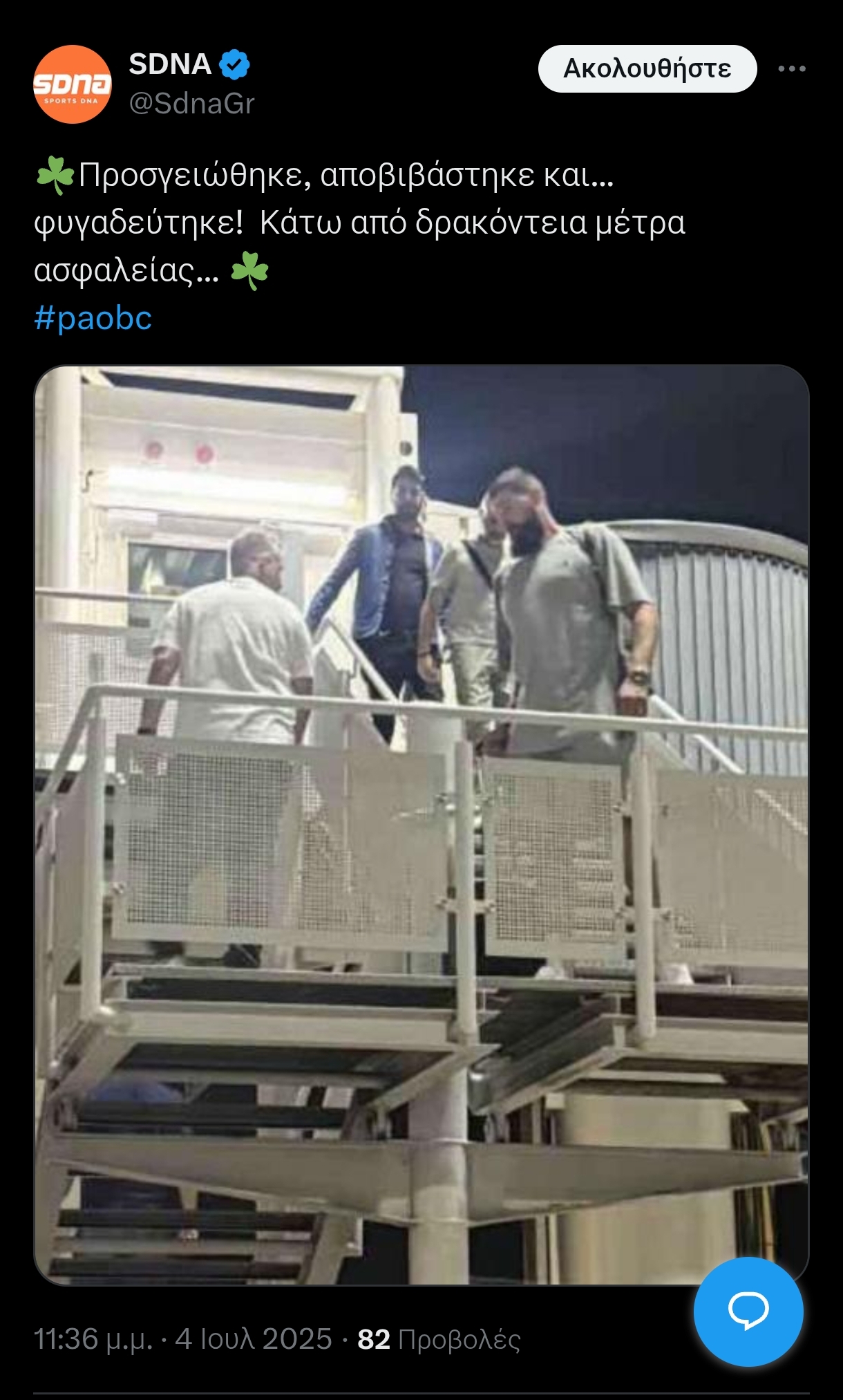
Task: Tap the red lights above the door
Action: click(x=178, y=452)
